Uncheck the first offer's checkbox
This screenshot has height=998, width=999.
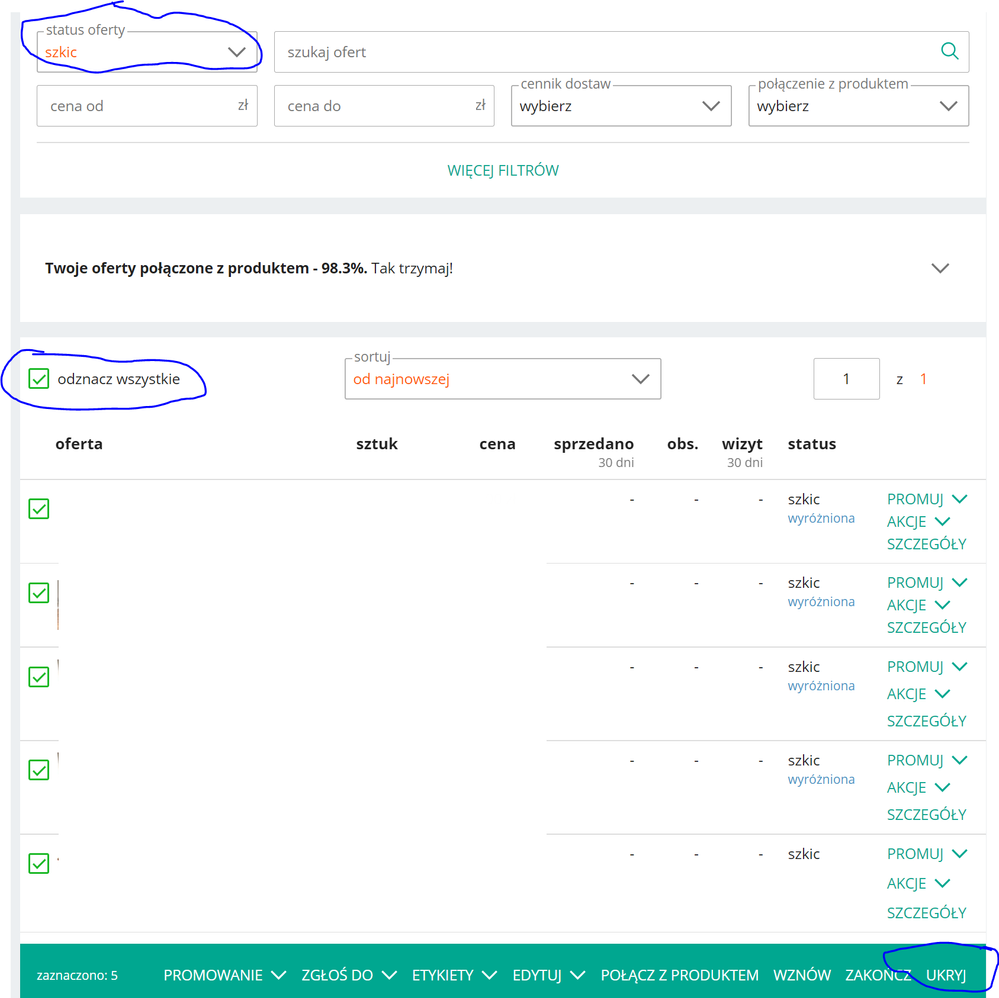click(x=39, y=509)
